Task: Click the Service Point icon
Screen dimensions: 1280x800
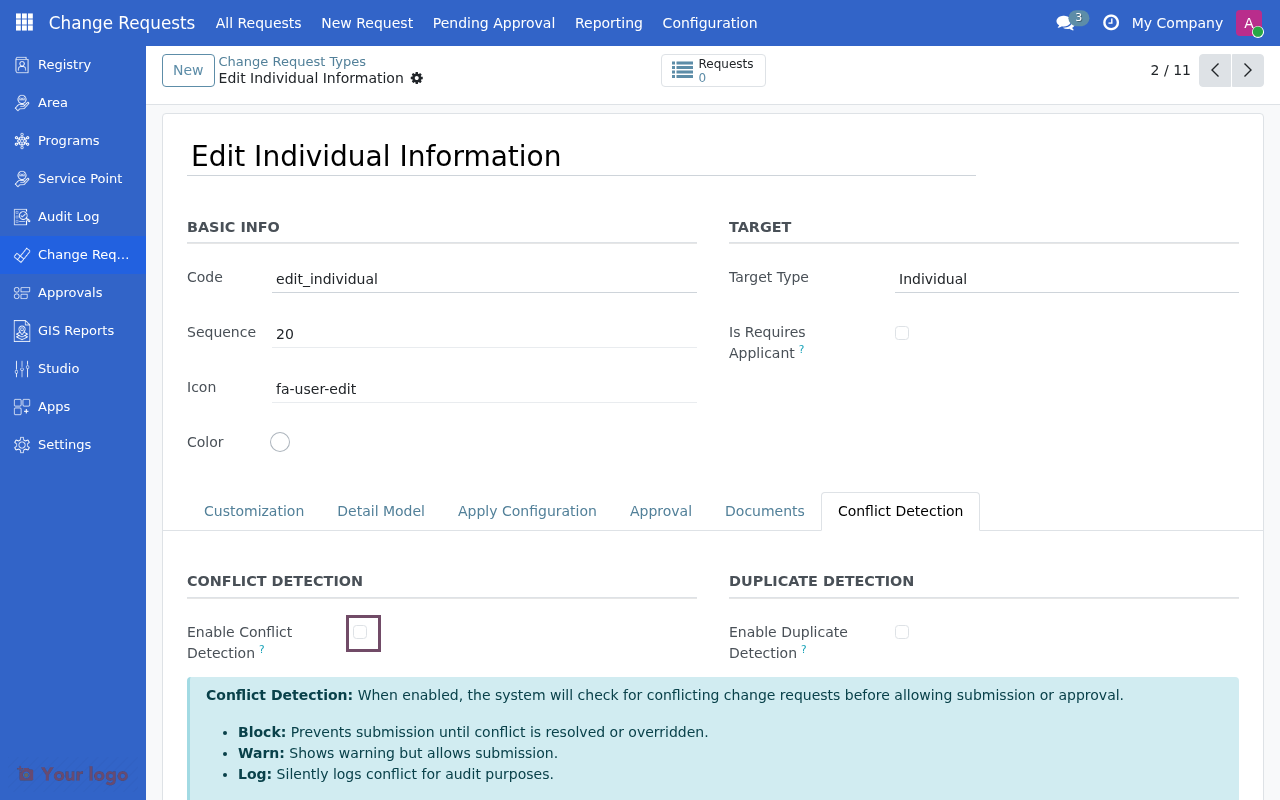Action: (x=21, y=178)
